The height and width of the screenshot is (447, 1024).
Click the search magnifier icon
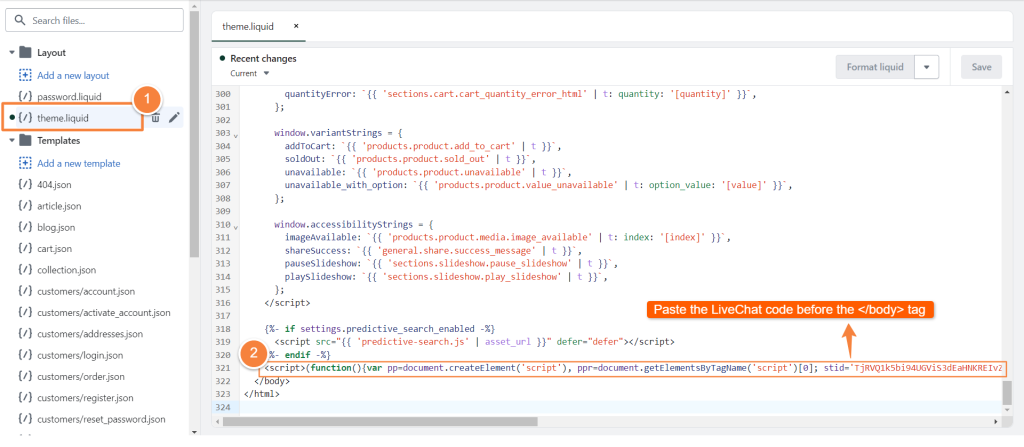[x=19, y=20]
